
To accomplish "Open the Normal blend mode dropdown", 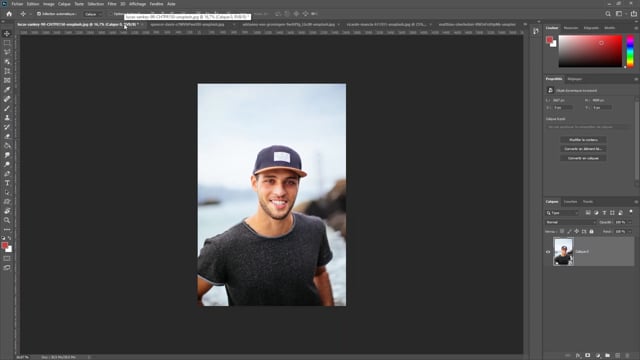I will pos(571,222).
